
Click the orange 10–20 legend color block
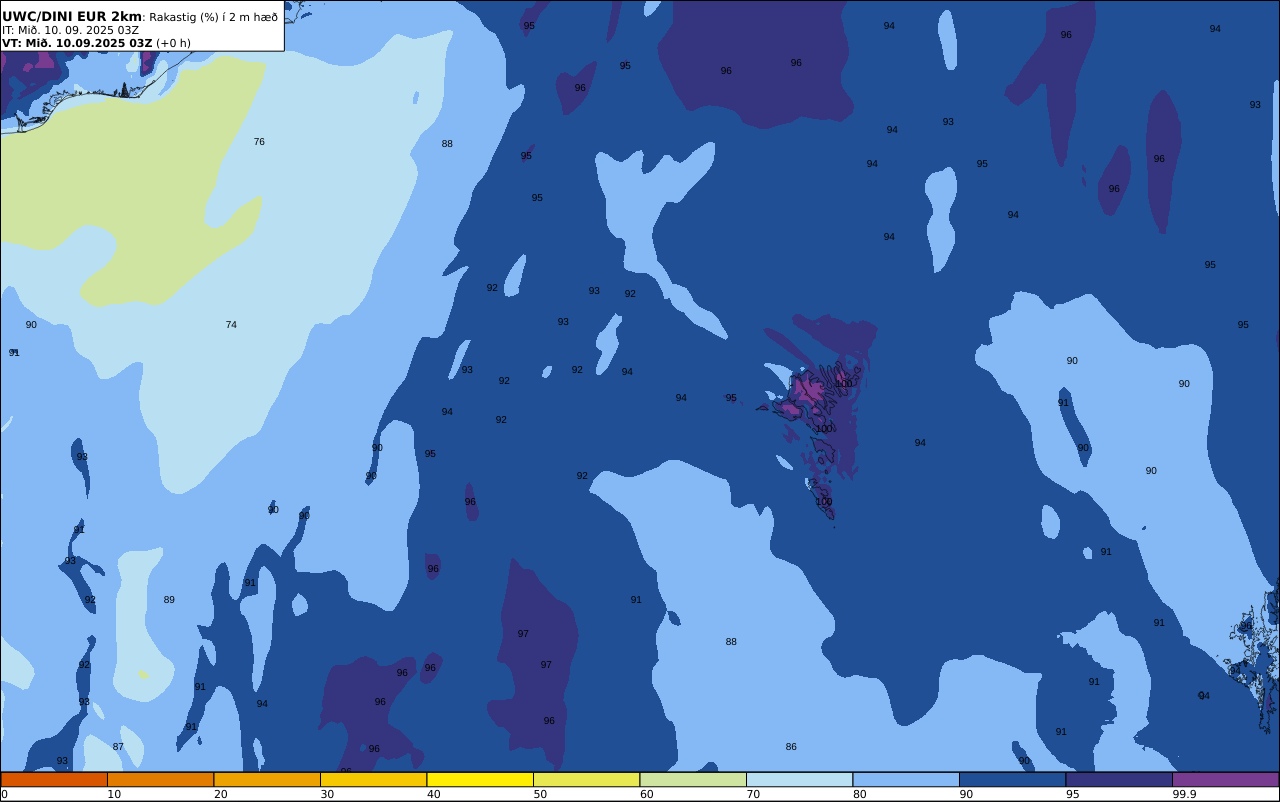[160, 779]
